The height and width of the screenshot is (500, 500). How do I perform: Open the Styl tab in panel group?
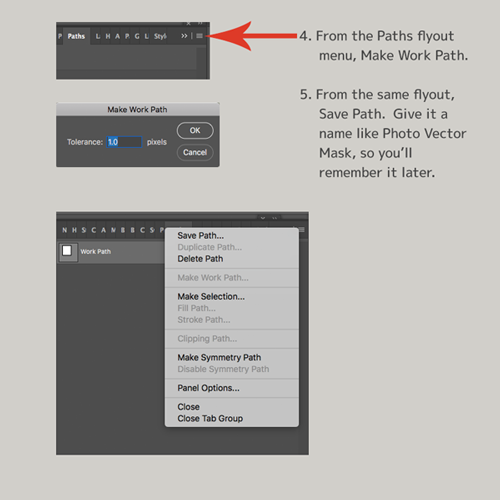(160, 36)
